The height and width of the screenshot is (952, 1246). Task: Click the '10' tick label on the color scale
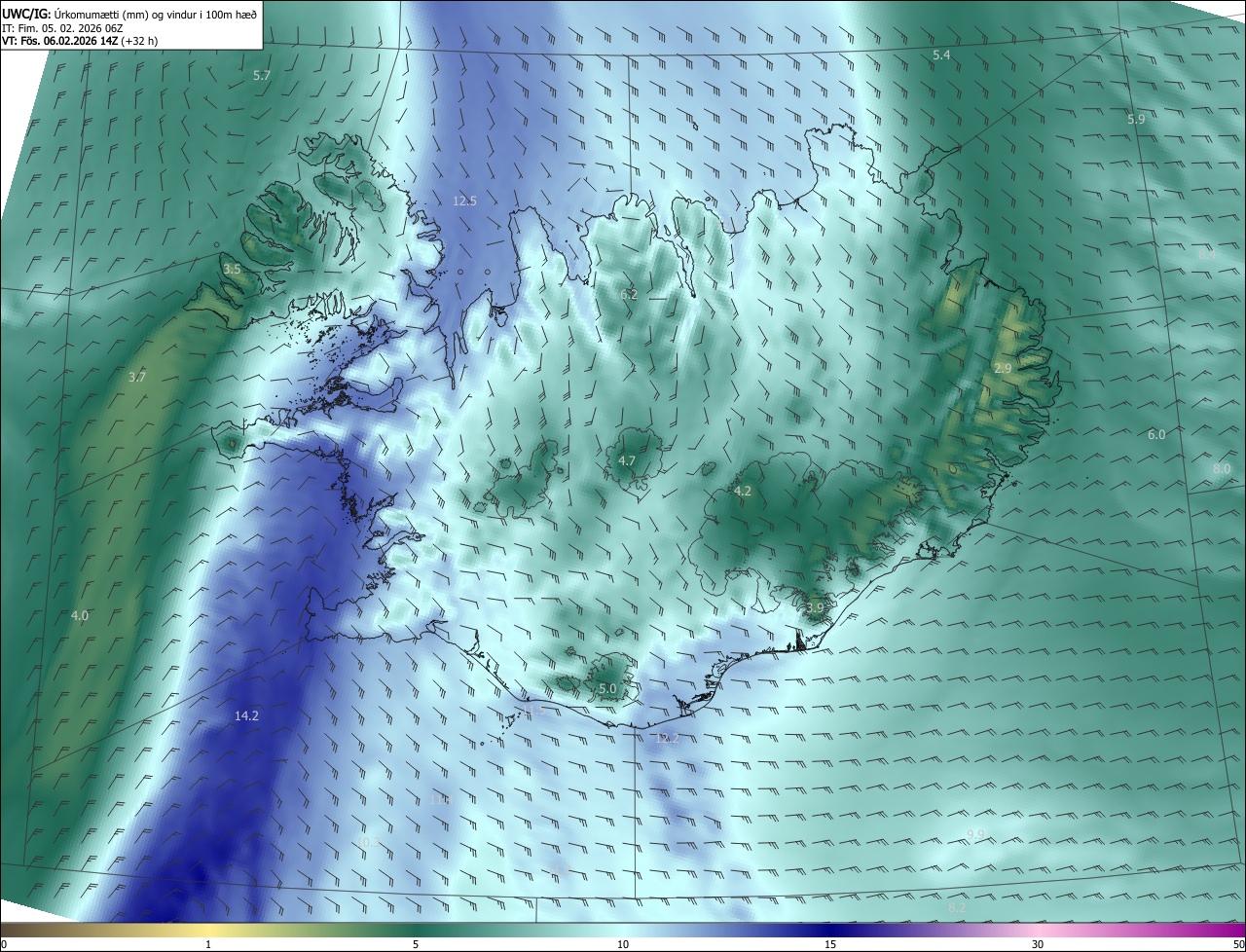(623, 944)
